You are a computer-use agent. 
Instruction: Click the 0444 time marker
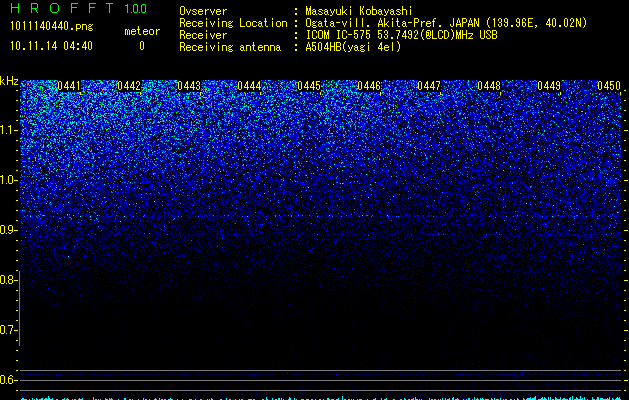[x=249, y=86]
